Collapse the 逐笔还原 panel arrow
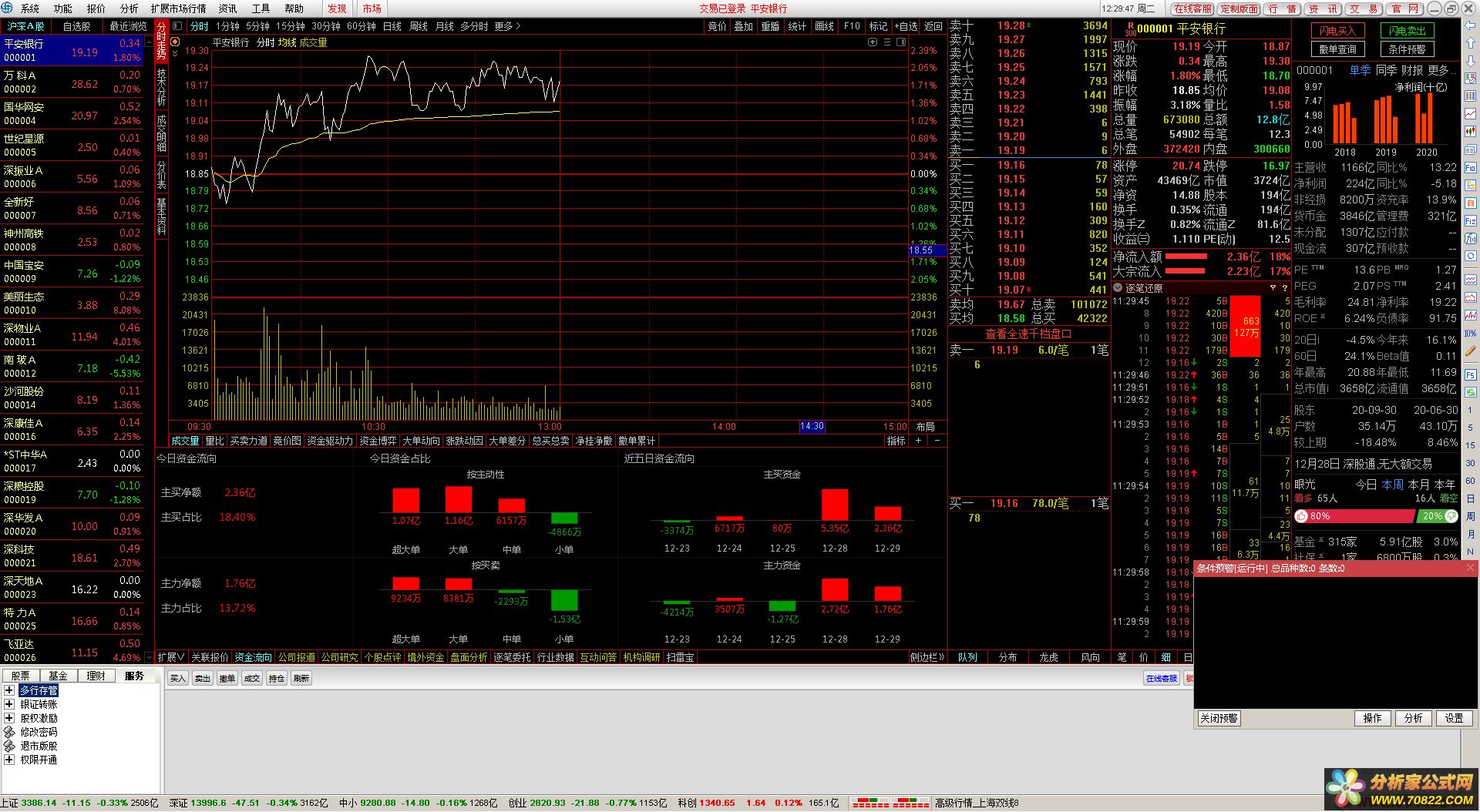The image size is (1480, 812). click(1117, 288)
